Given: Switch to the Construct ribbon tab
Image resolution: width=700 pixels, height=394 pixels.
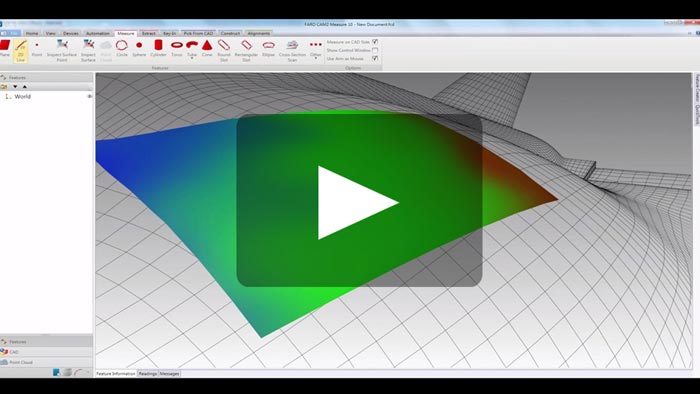Looking at the screenshot, I should 230,33.
